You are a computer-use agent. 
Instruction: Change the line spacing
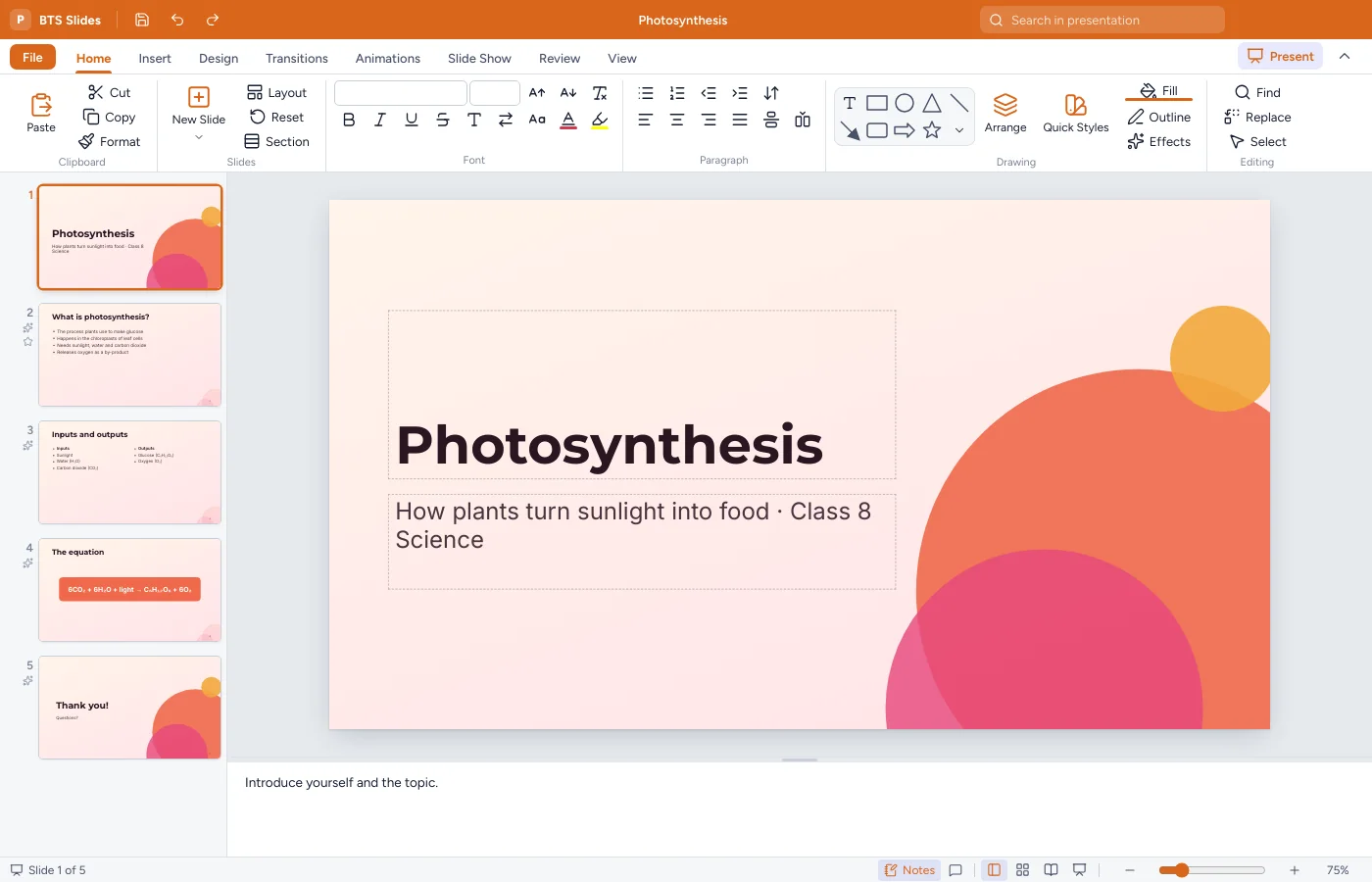point(771,93)
